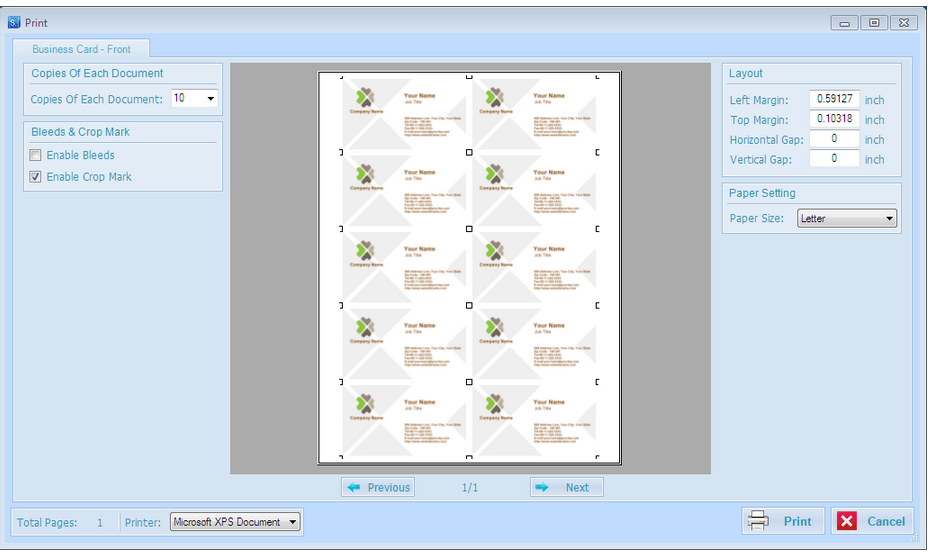The width and height of the screenshot is (932, 552).
Task: Click the Layout group heading
Action: 745,73
